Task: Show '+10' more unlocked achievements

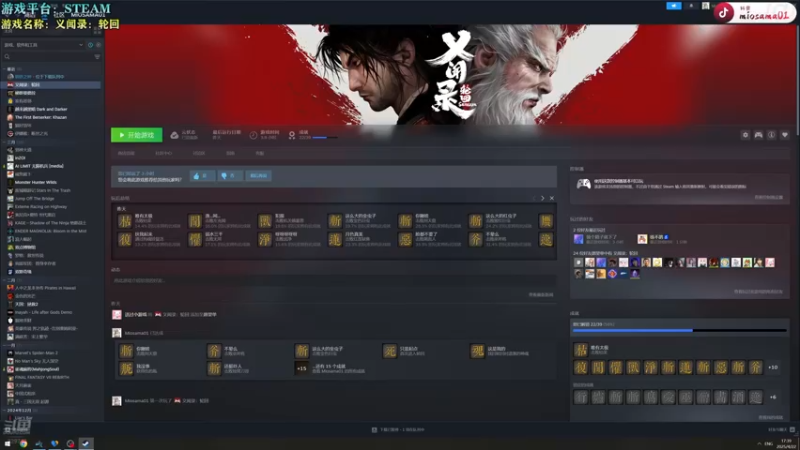Action: 773,367
